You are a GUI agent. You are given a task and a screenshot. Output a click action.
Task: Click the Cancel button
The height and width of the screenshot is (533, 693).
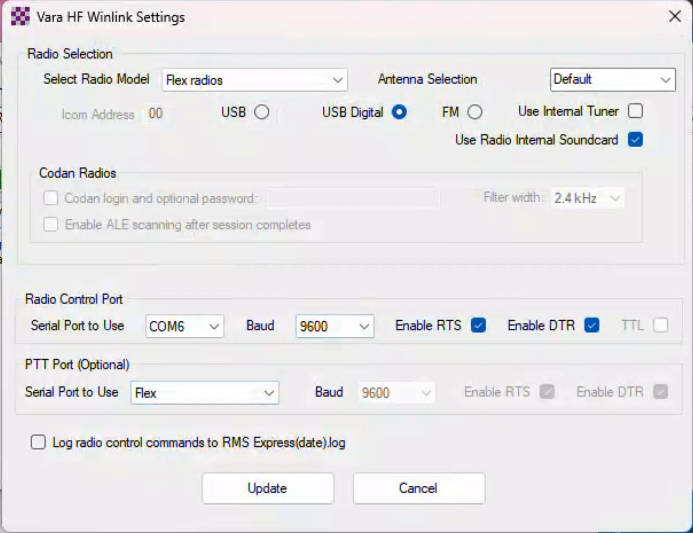pos(419,488)
